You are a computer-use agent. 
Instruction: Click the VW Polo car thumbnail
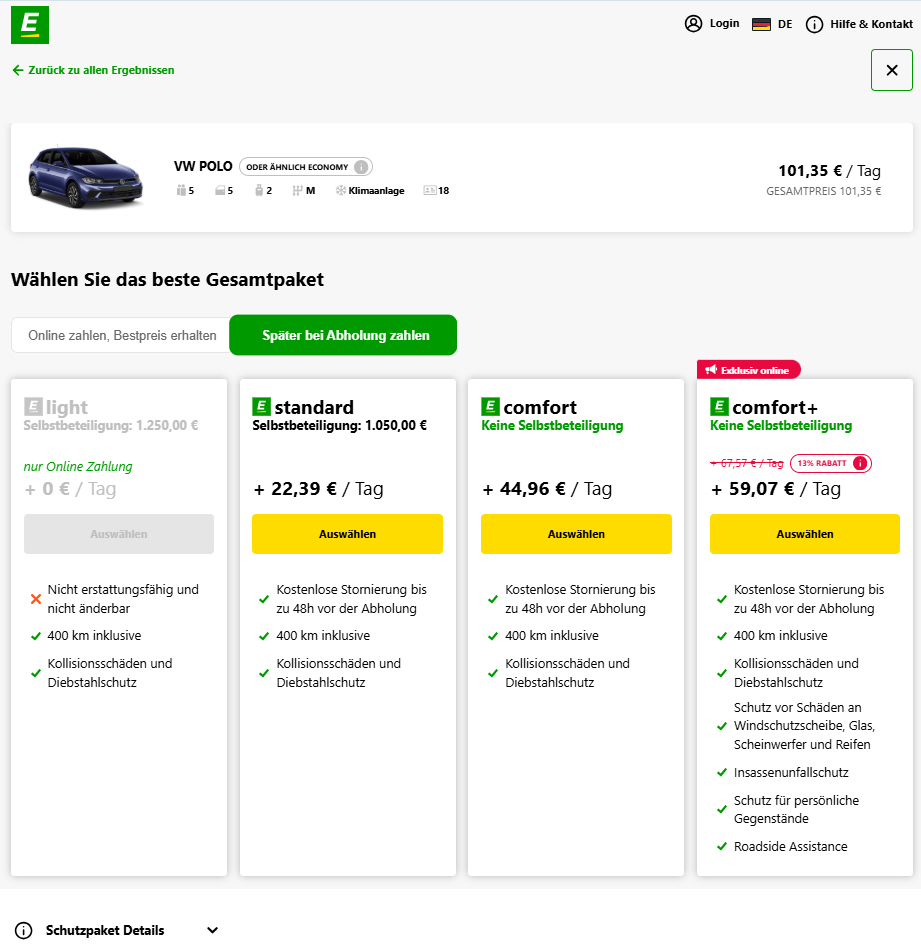pyautogui.click(x=86, y=176)
